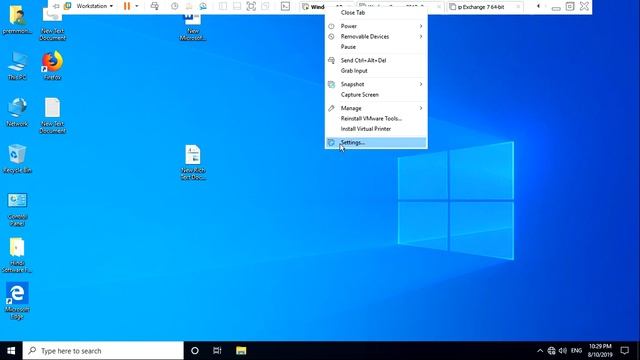Viewport: 640px width, 360px height.
Task: Click Install Virtual Printer menu entry
Action: (376, 129)
